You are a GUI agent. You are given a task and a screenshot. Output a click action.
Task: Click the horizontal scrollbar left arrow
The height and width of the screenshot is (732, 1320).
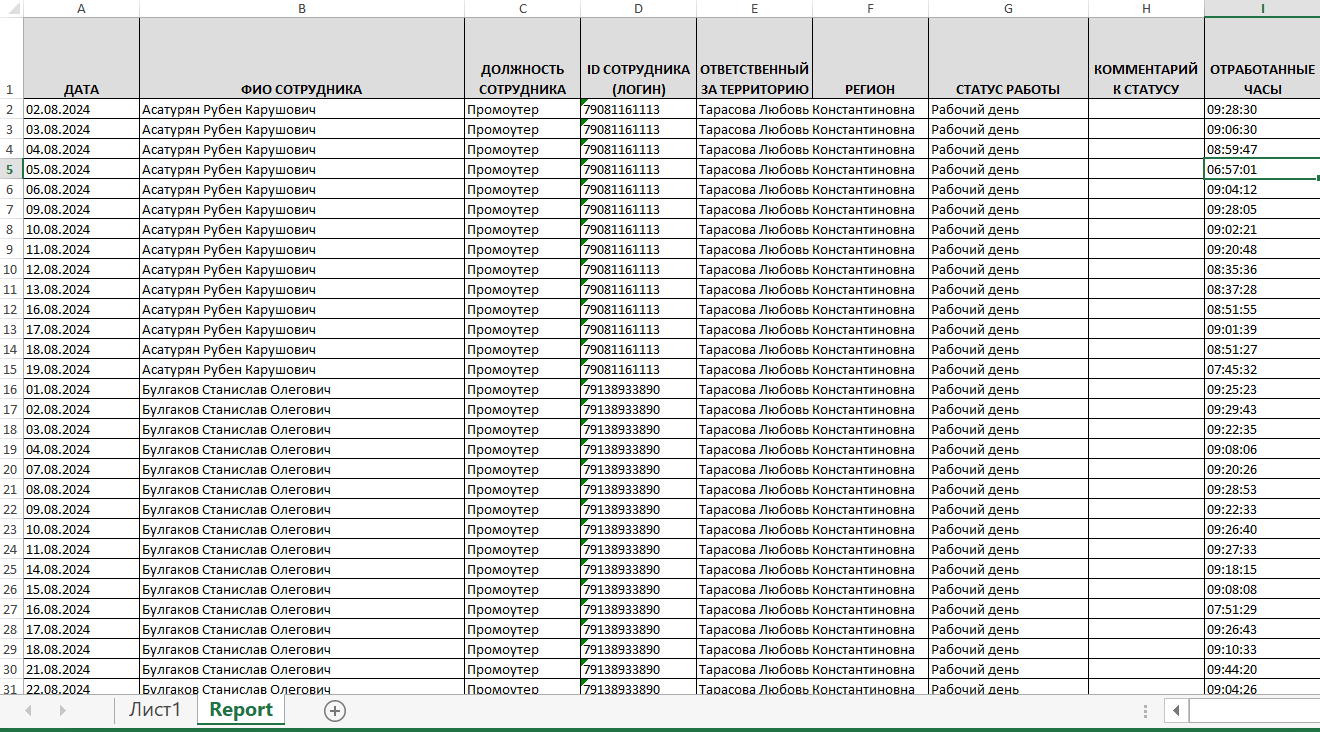click(1177, 710)
